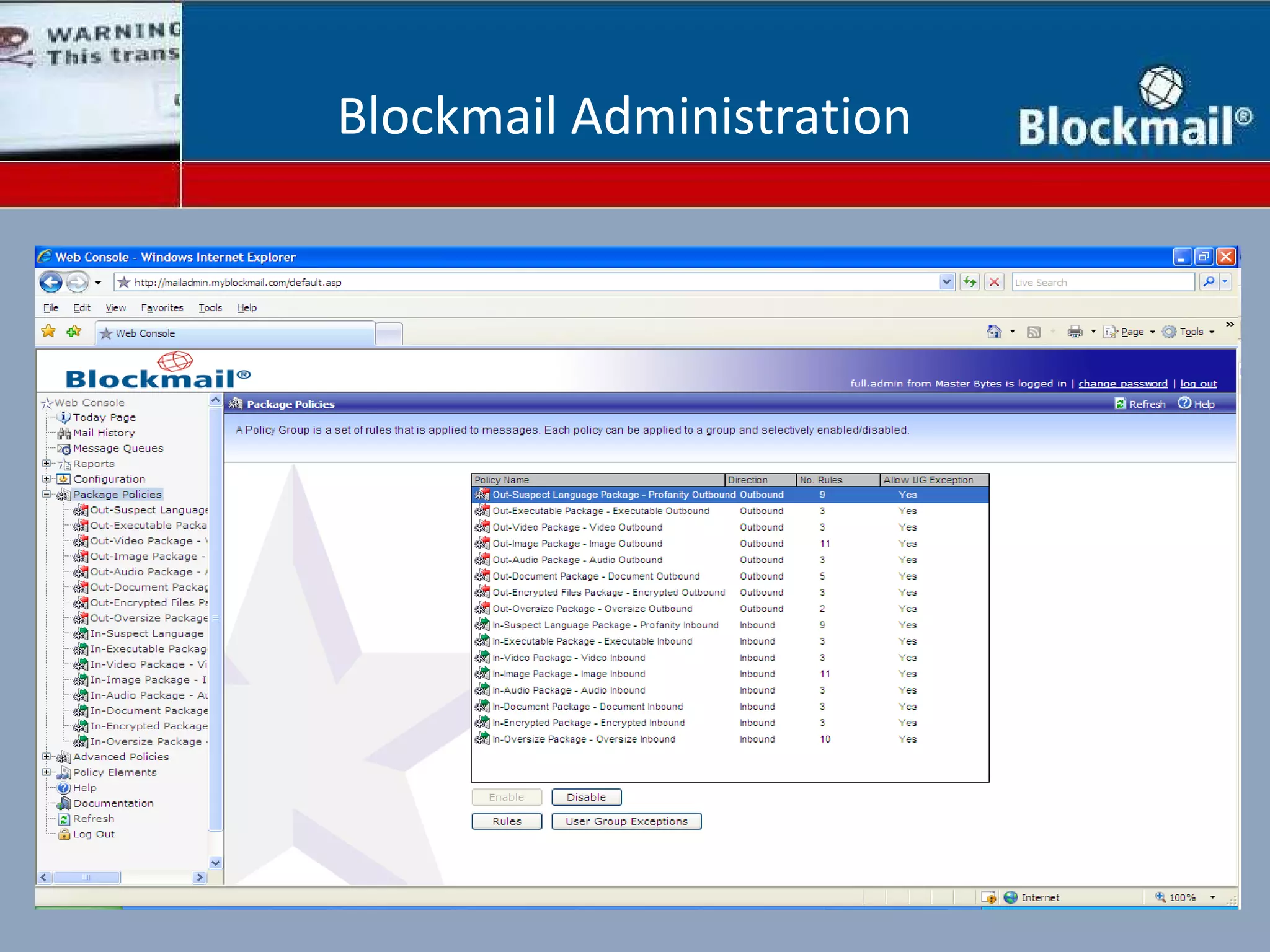This screenshot has width=1270, height=952.
Task: Open the File menu
Action: [x=51, y=307]
